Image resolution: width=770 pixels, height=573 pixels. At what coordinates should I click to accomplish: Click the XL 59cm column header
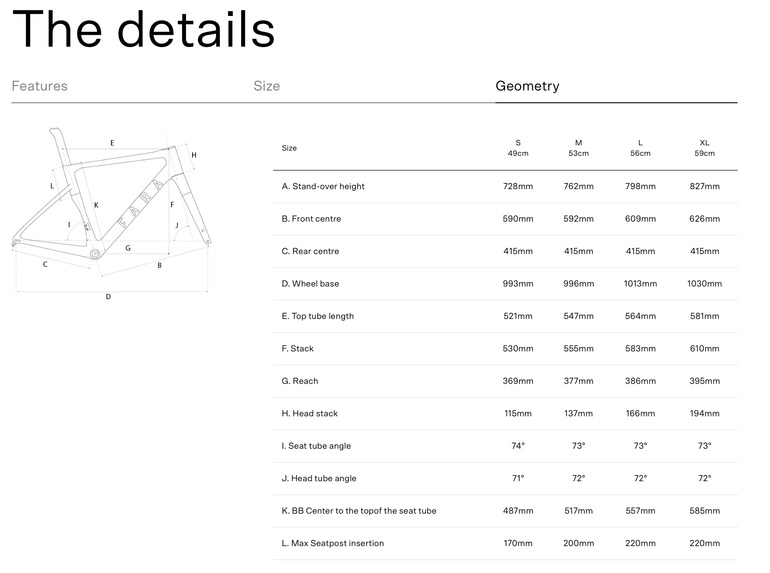pos(705,148)
